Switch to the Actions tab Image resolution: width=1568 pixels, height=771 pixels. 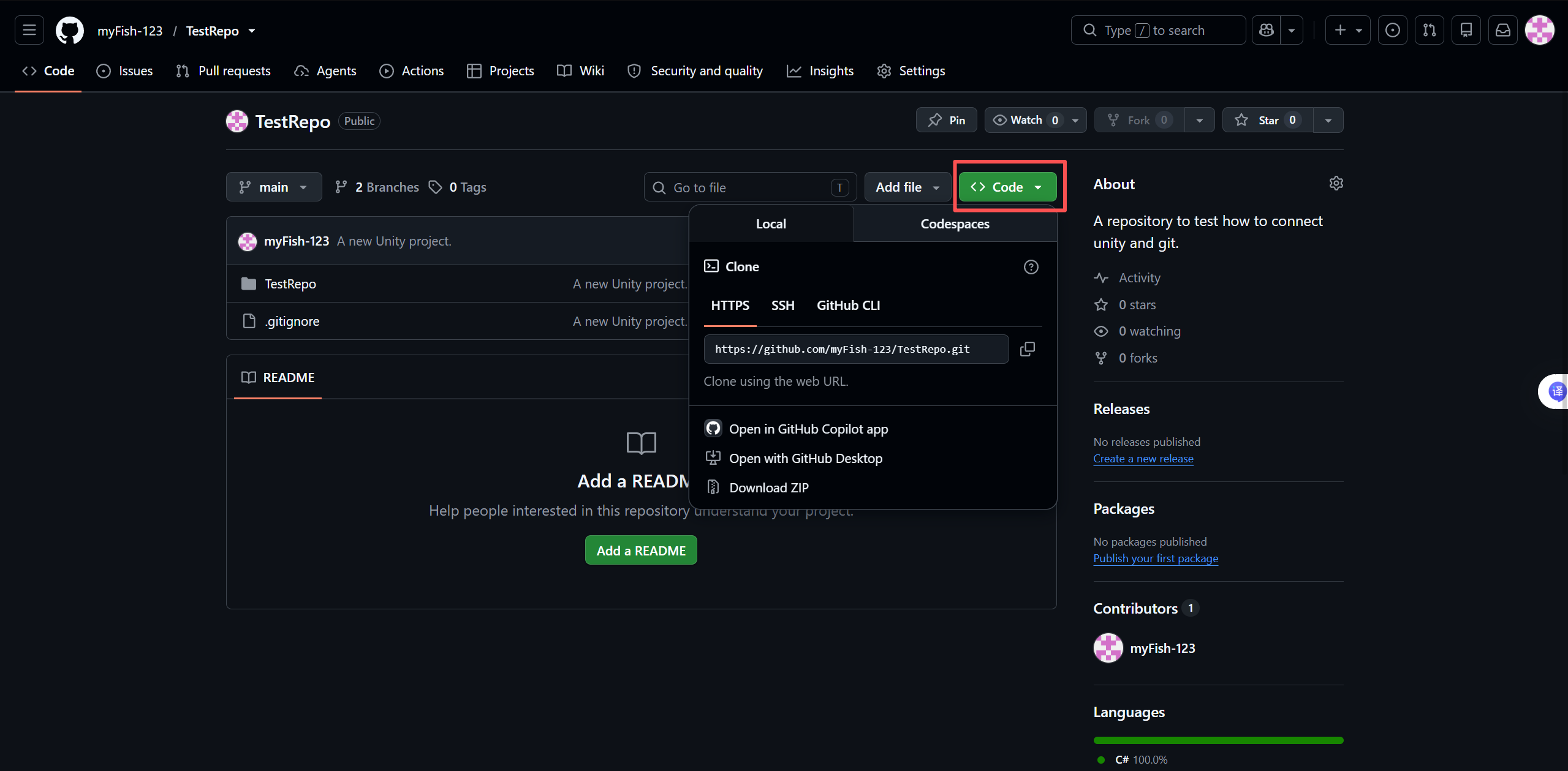pyautogui.click(x=411, y=71)
